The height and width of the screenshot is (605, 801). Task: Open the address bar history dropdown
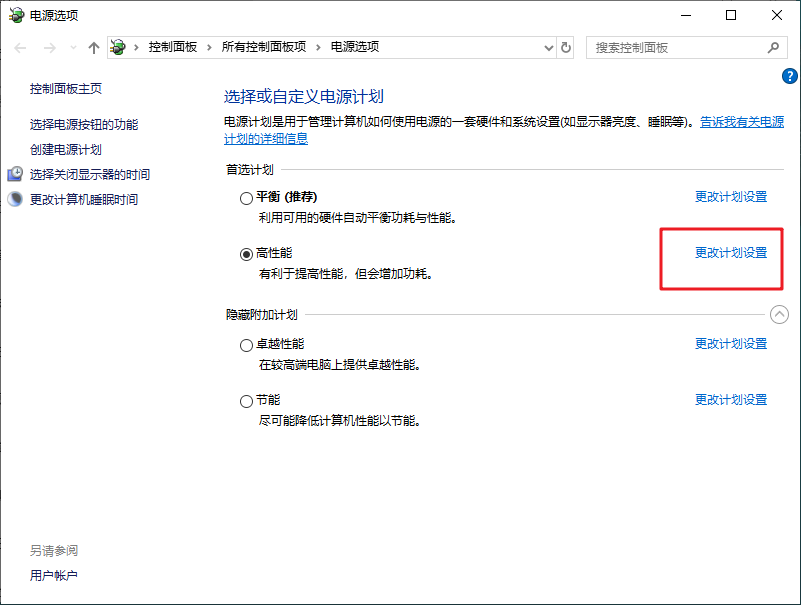549,48
